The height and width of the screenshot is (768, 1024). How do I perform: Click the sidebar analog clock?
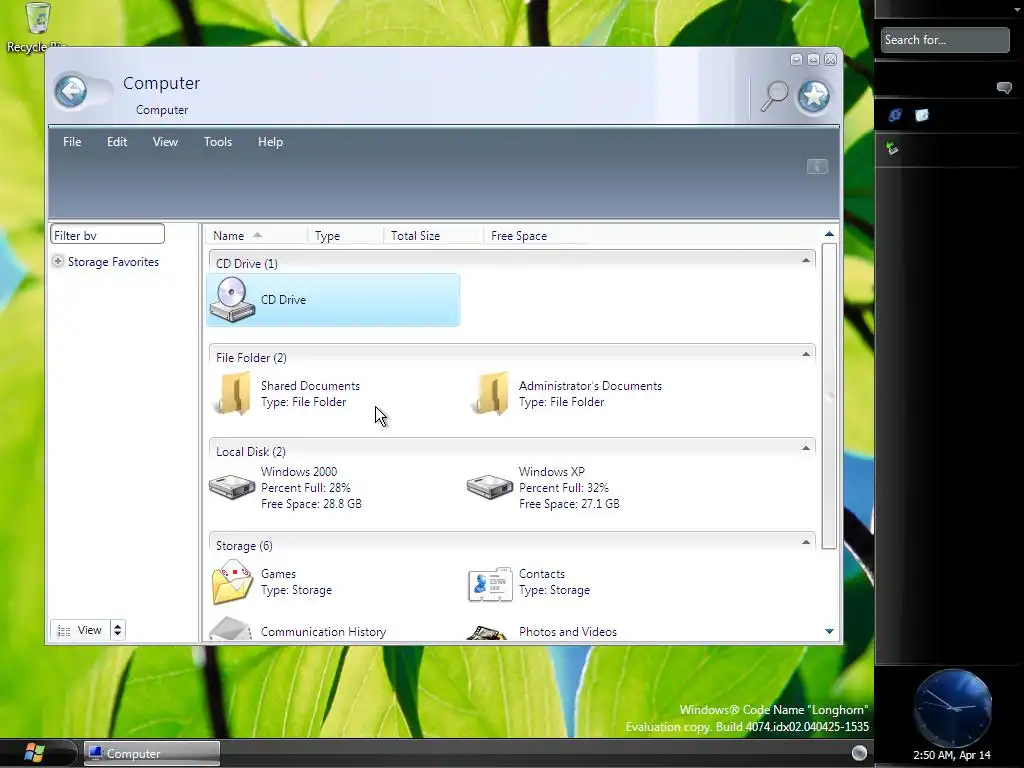(952, 707)
